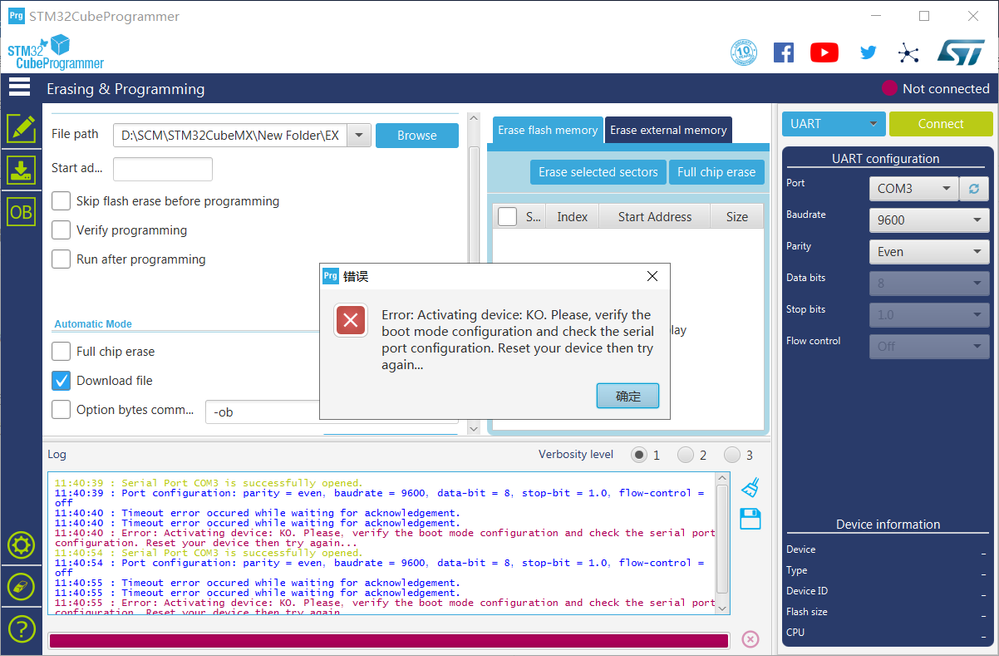Switch to Erase external memory tab

pos(668,130)
